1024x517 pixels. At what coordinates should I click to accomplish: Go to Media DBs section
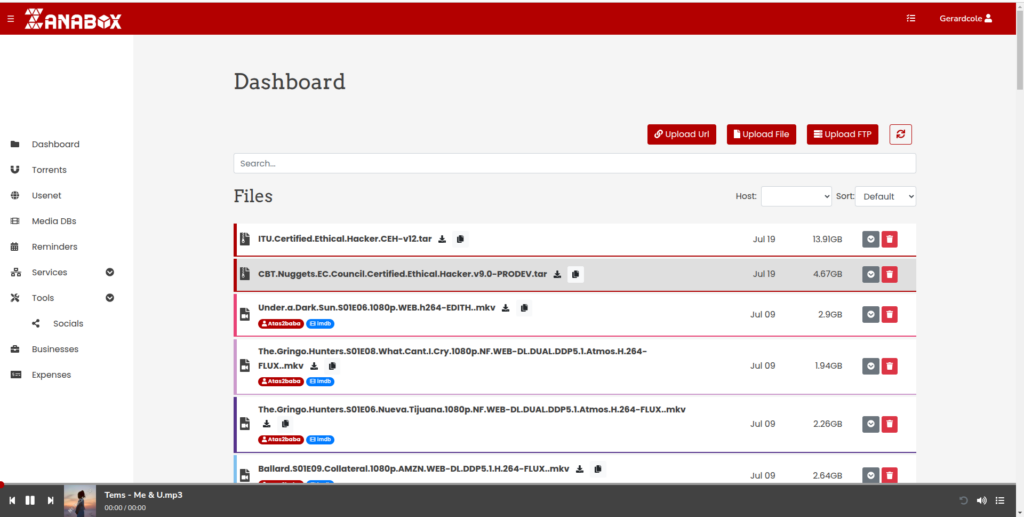[x=53, y=221]
